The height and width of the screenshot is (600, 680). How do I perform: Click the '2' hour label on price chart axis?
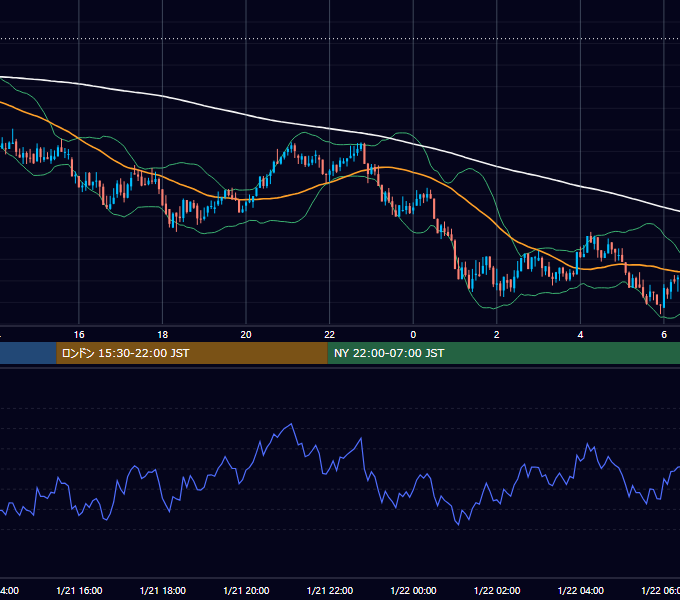497,335
